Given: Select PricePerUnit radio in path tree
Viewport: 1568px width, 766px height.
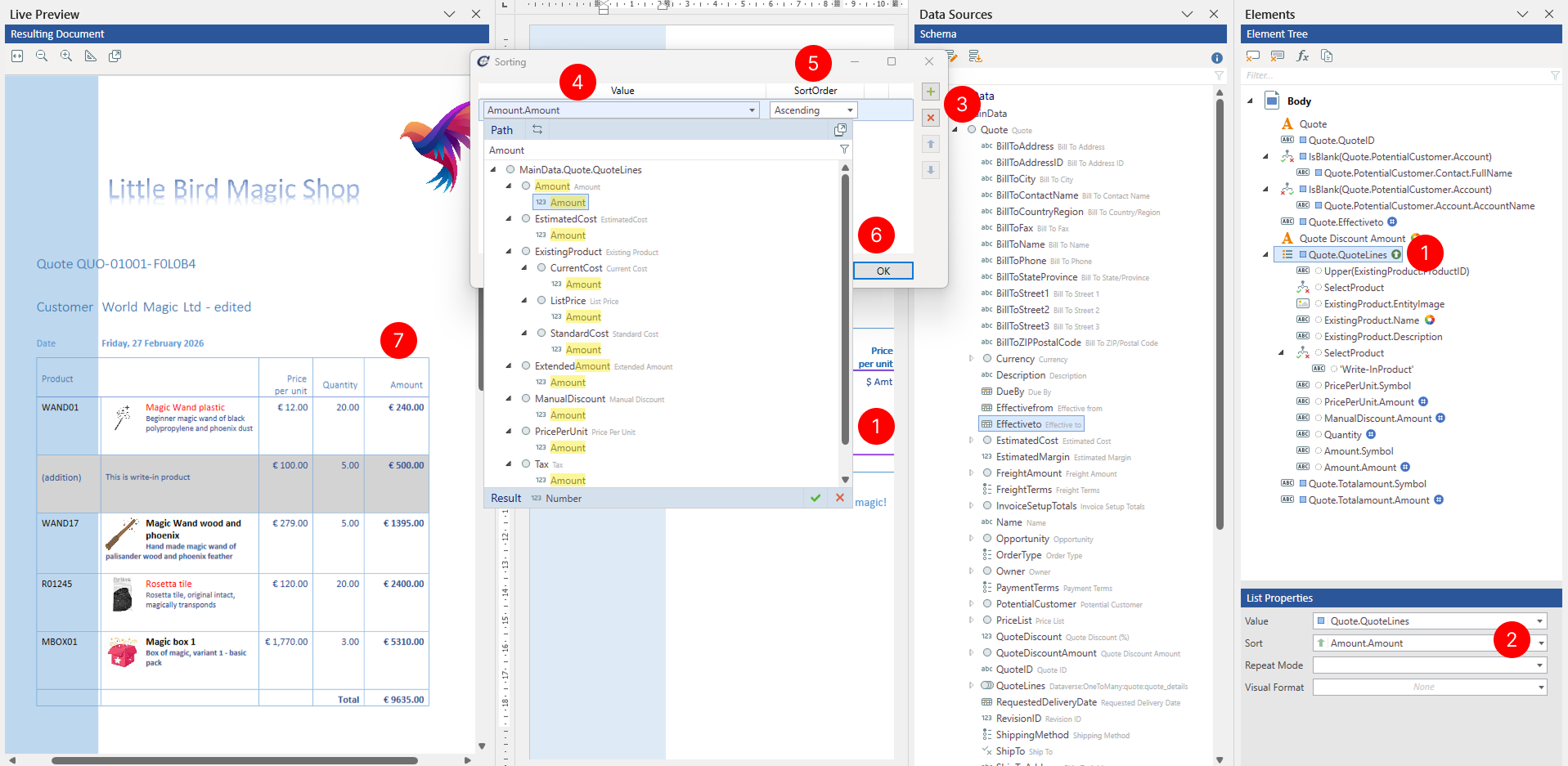Looking at the screenshot, I should point(526,432).
